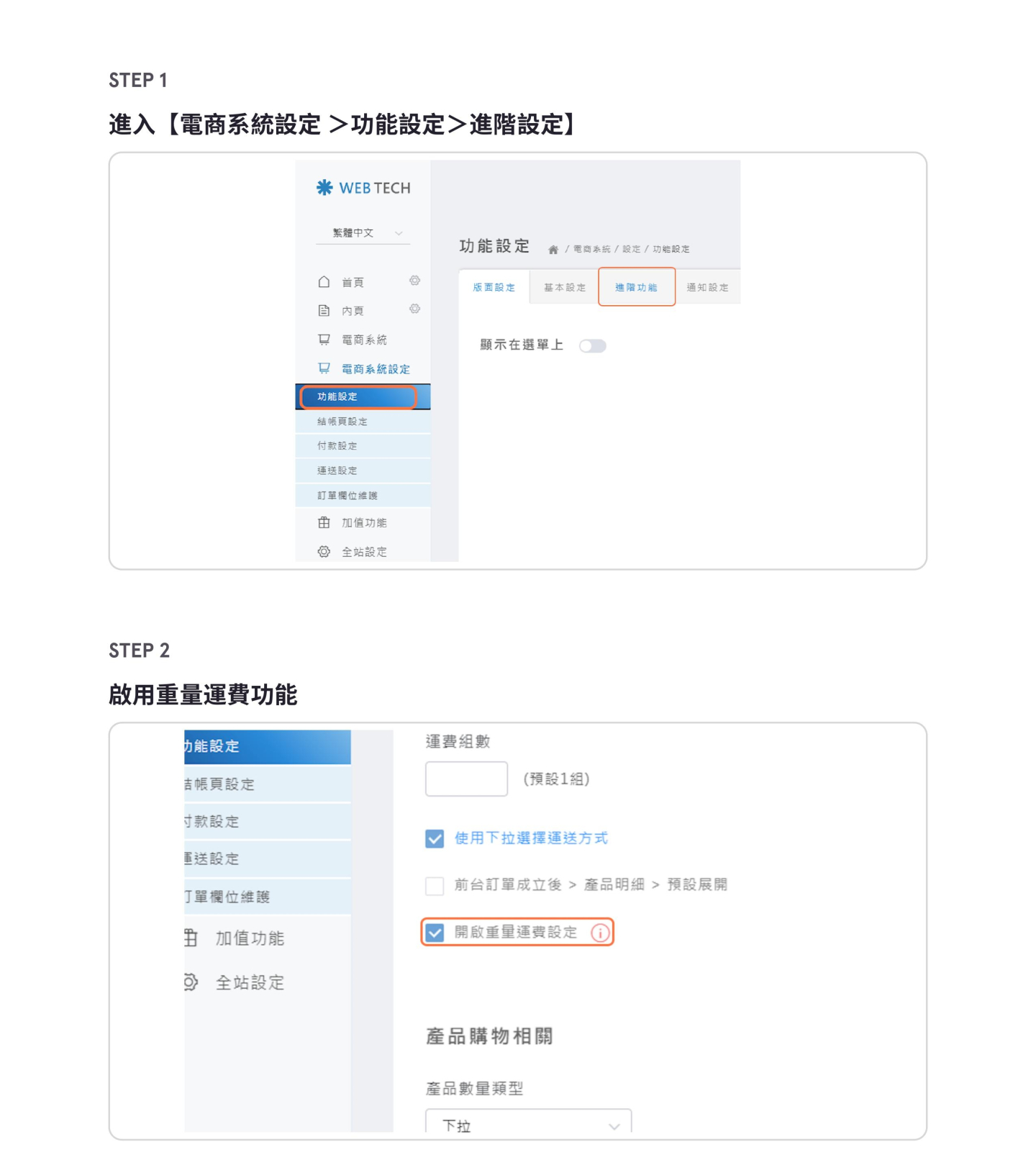Open the 繁體中文 language dropdown

(x=364, y=233)
